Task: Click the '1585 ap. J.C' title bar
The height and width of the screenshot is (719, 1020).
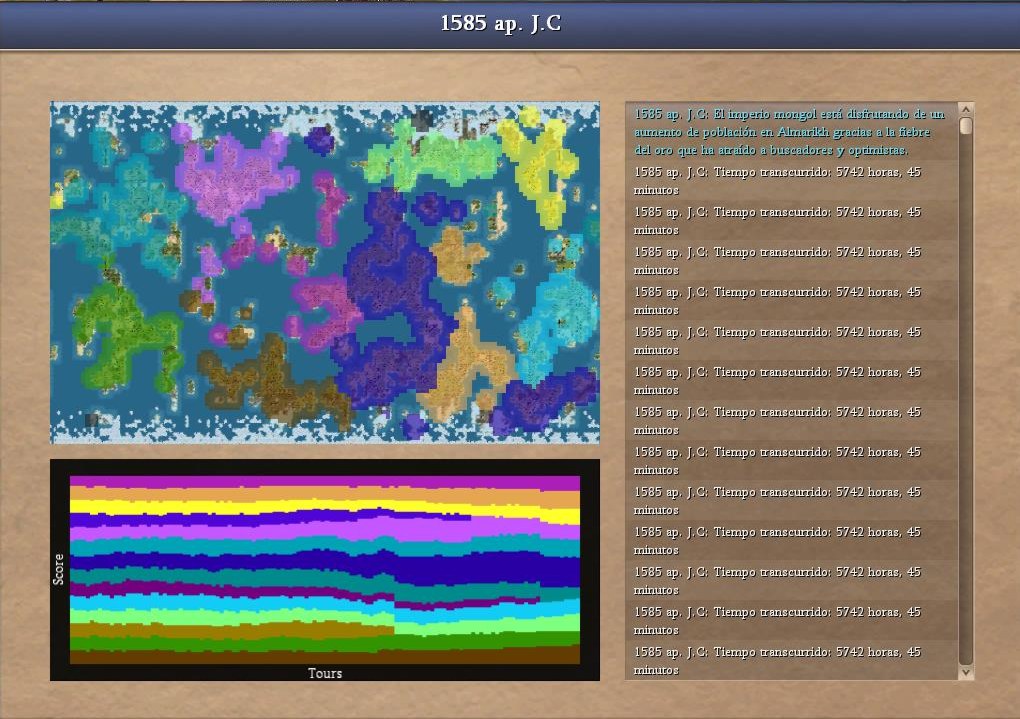Action: 501,24
